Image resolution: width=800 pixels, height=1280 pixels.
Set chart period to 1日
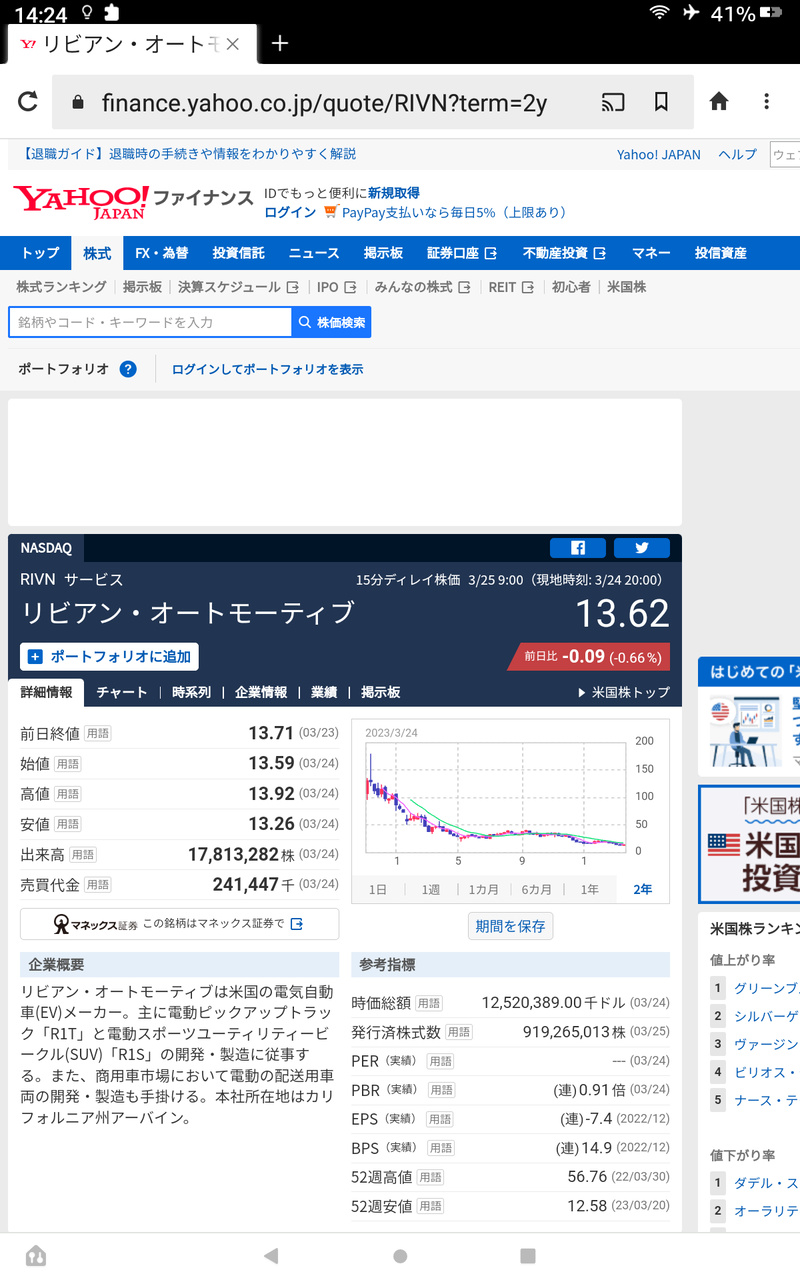378,889
